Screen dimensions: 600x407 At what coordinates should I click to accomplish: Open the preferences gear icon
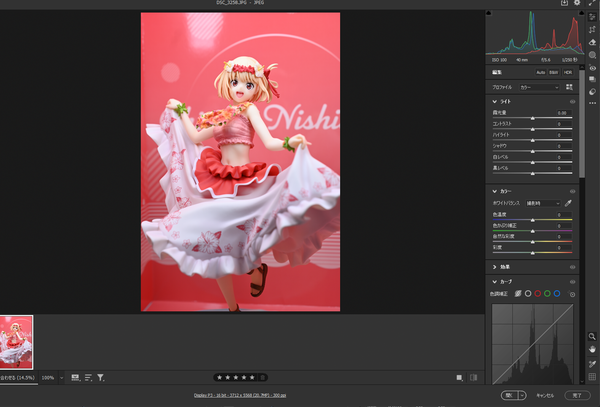point(577,3)
